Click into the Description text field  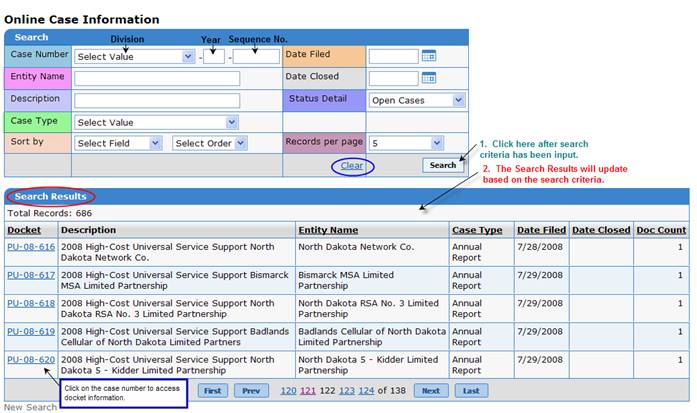[157, 100]
